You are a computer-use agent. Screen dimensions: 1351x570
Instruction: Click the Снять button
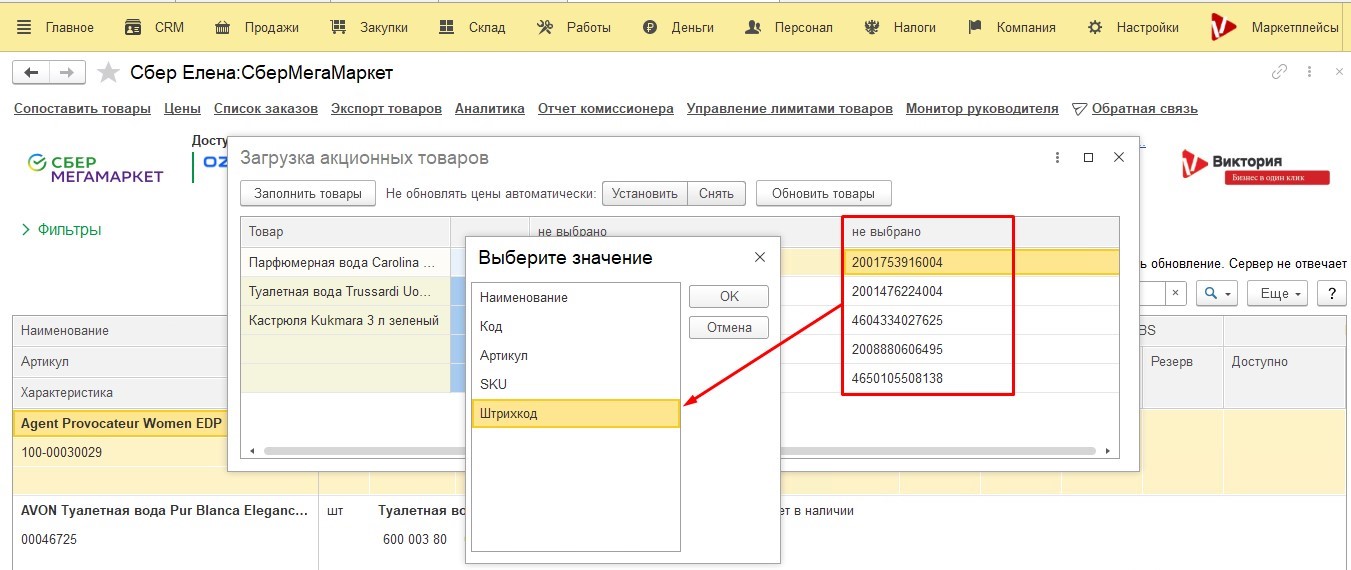coord(716,193)
